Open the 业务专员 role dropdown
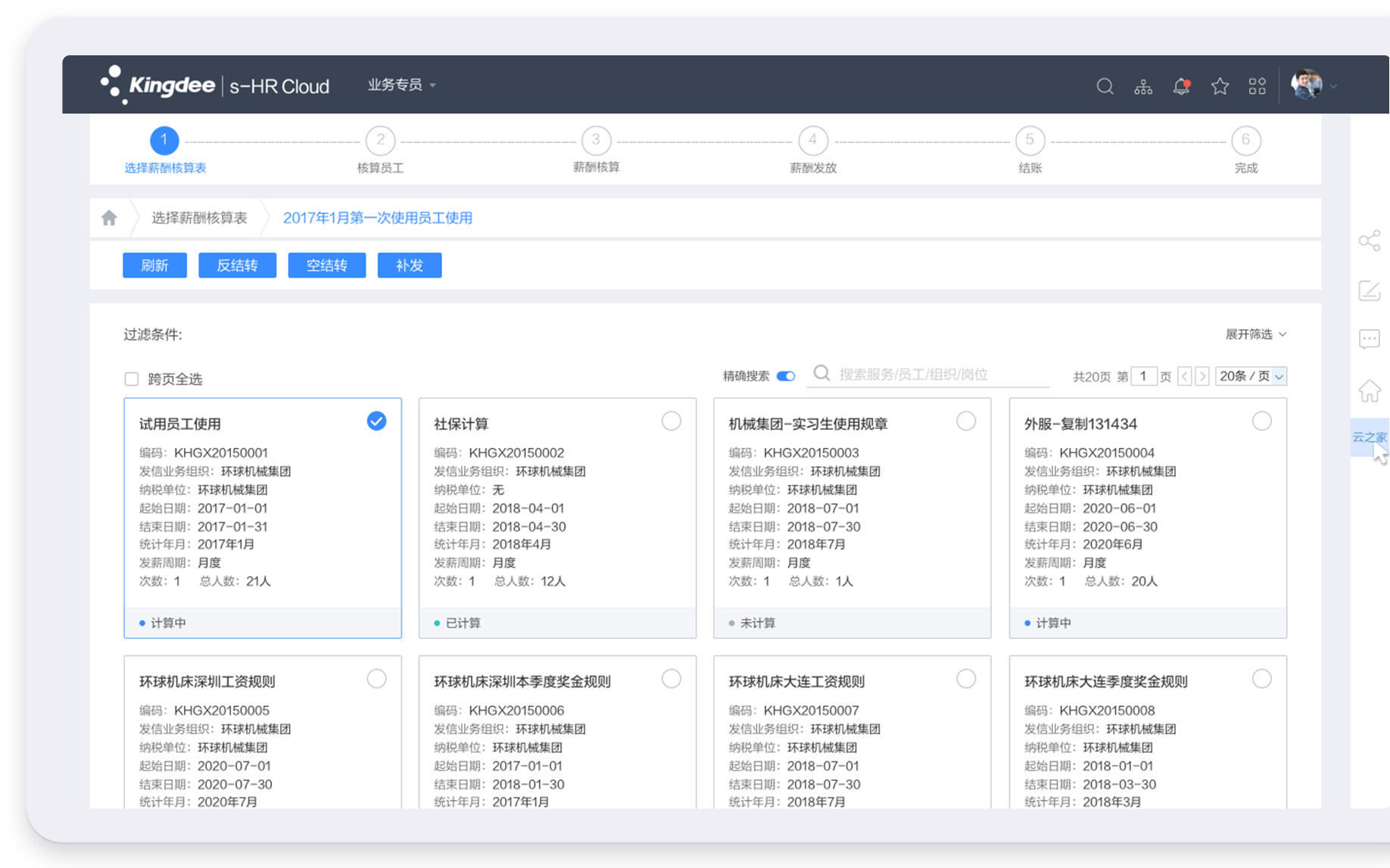This screenshot has height=868, width=1390. pyautogui.click(x=401, y=85)
